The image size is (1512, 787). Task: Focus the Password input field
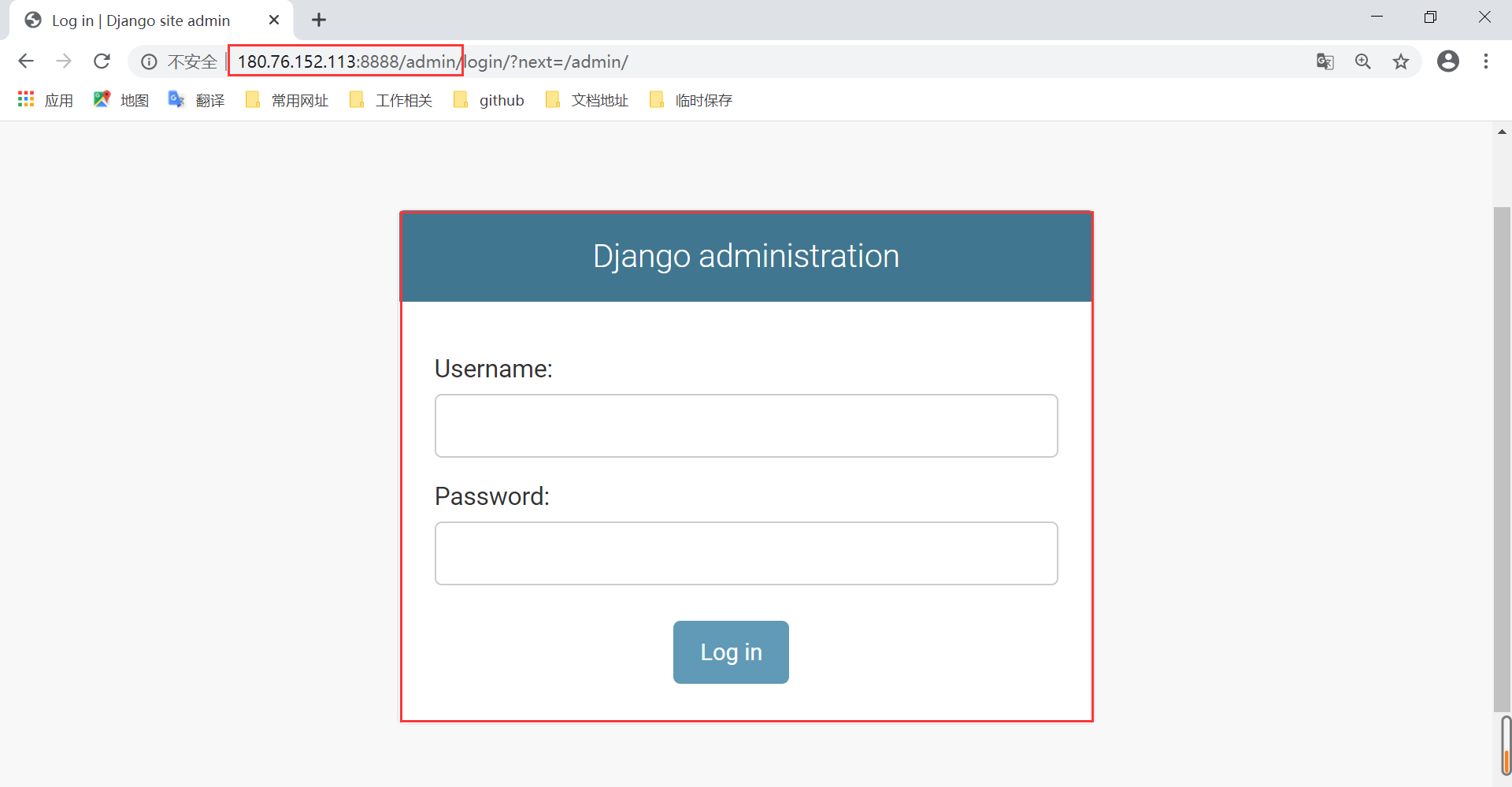(x=747, y=554)
